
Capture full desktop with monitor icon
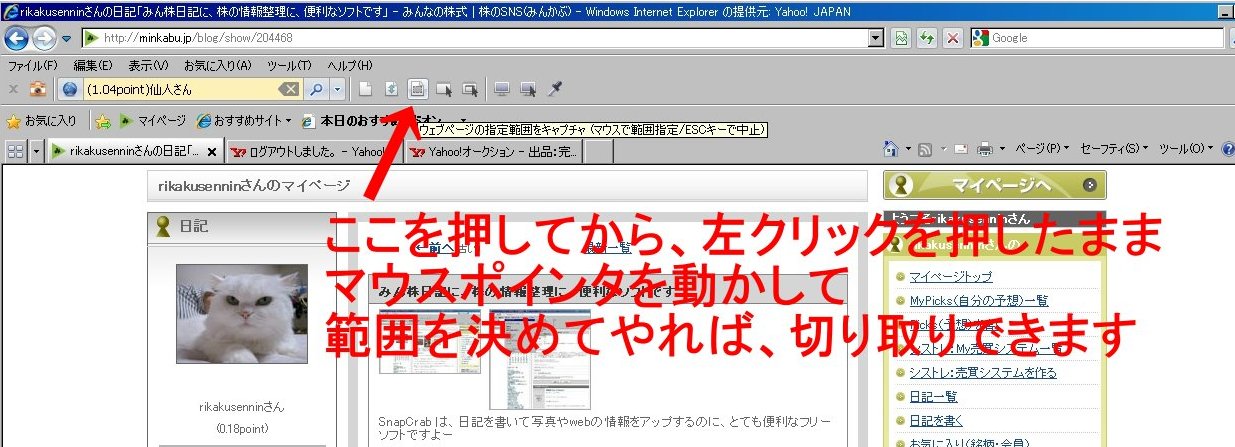pos(502,89)
